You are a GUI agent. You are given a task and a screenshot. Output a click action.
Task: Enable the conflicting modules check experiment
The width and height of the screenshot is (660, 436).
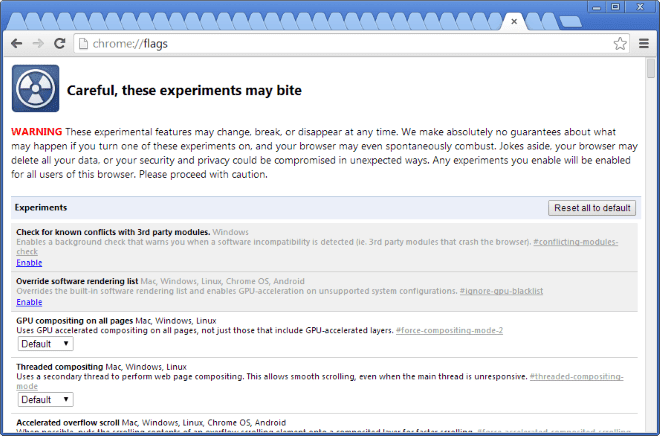29,263
